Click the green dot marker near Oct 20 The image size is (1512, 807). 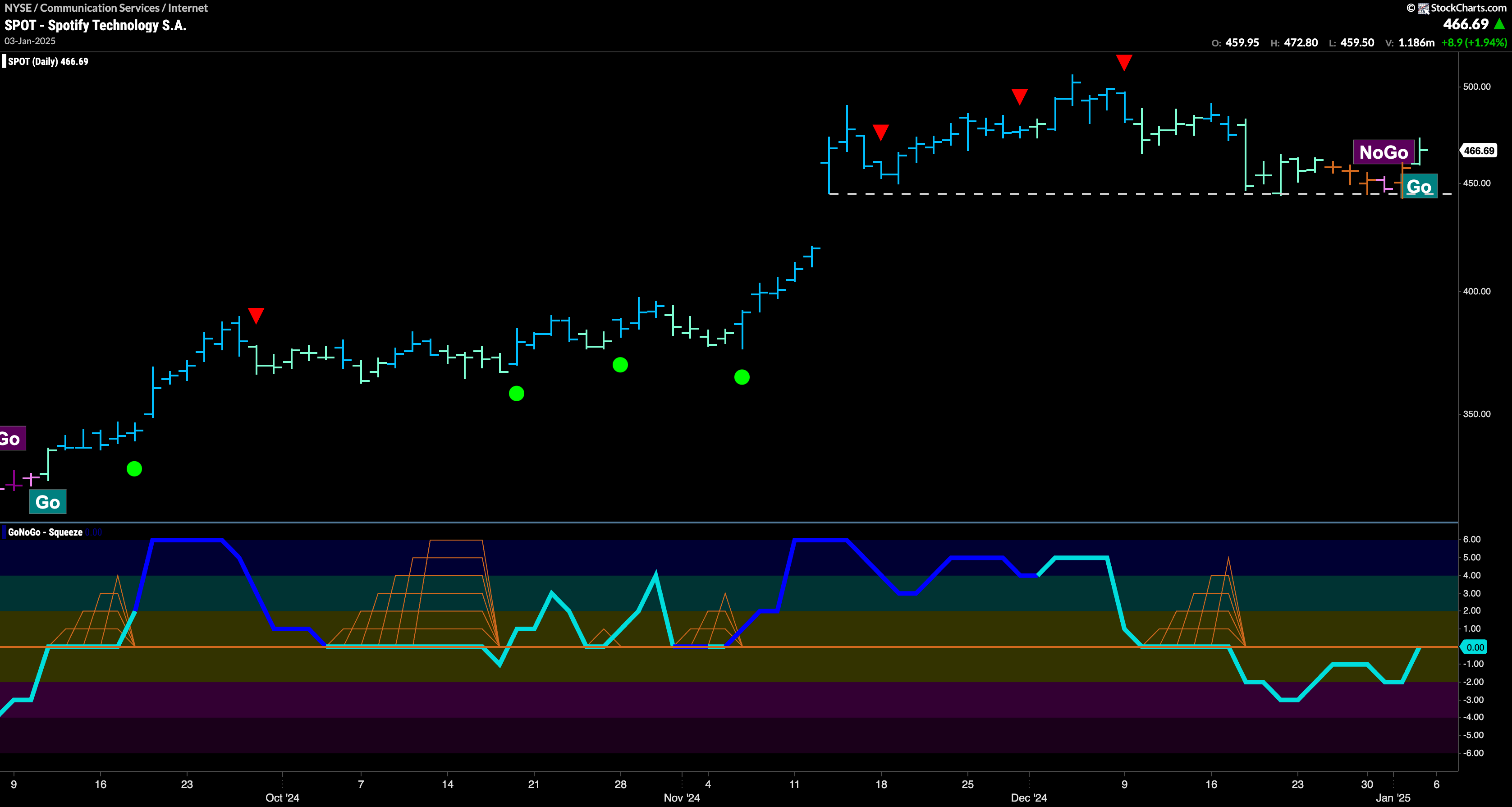coord(517,393)
